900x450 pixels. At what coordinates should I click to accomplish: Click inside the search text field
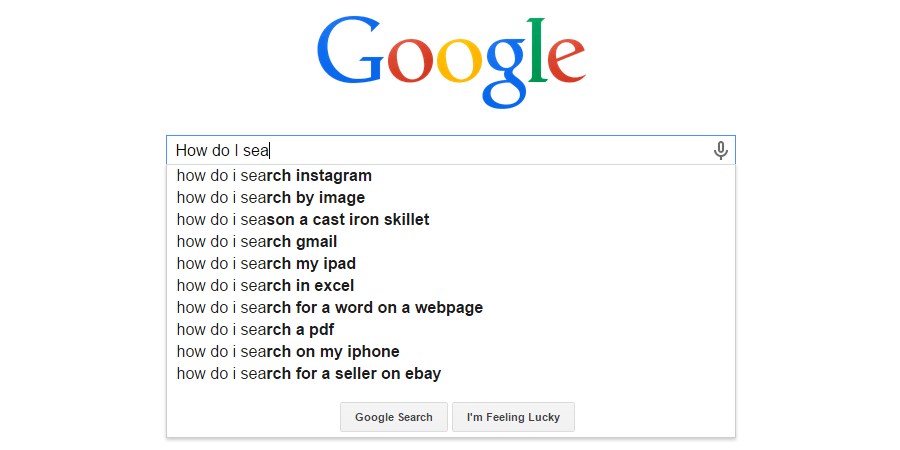pos(451,150)
